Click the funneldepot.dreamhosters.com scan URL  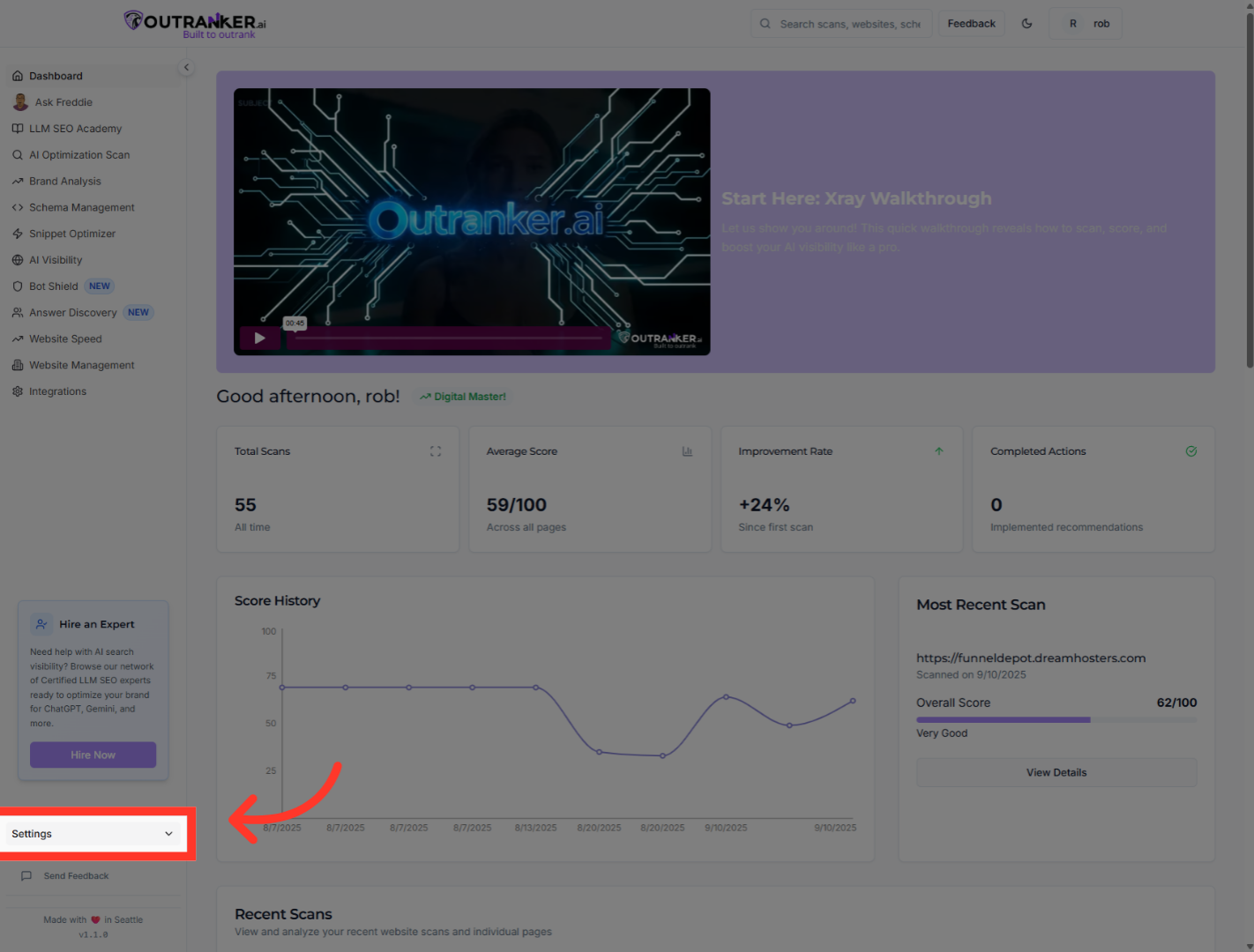click(1031, 658)
